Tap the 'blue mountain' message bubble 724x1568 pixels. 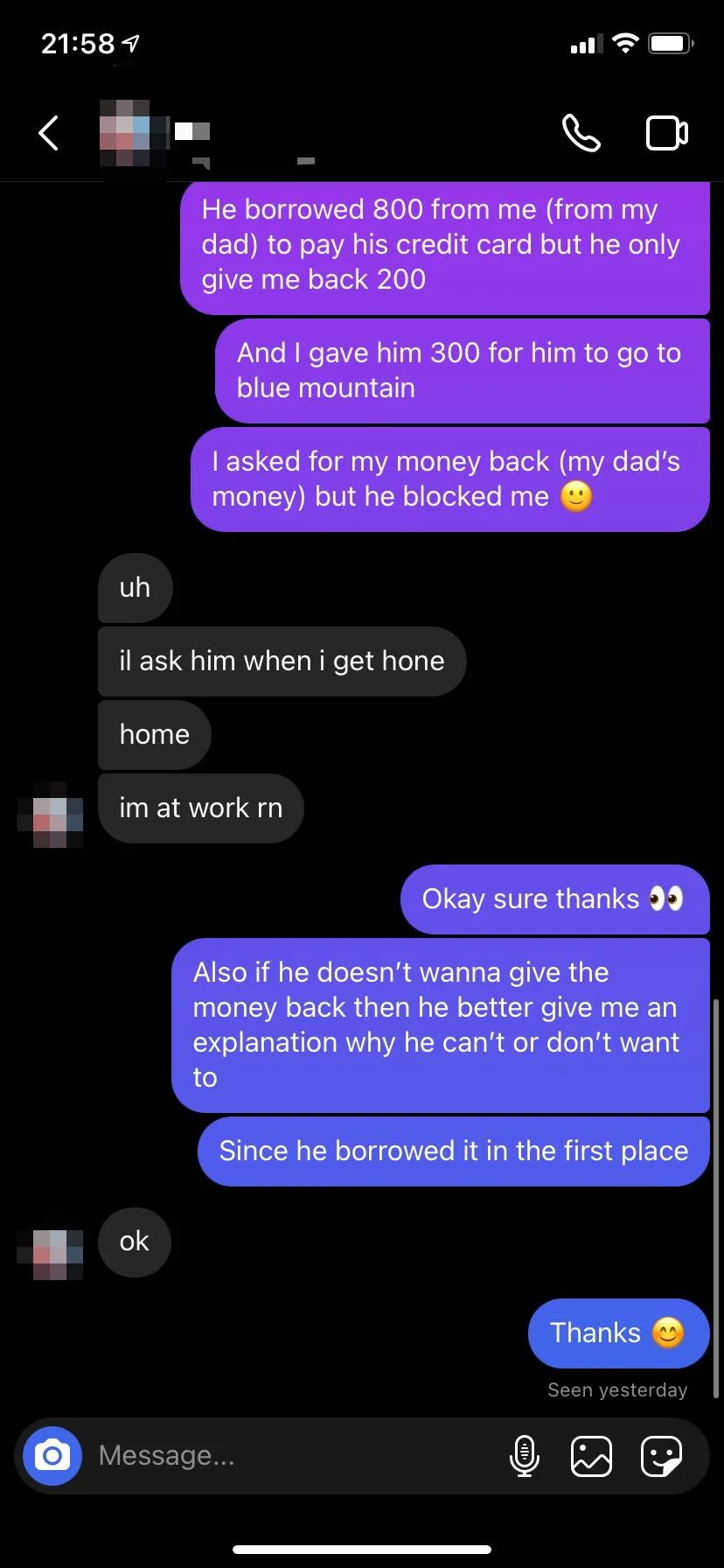(462, 370)
